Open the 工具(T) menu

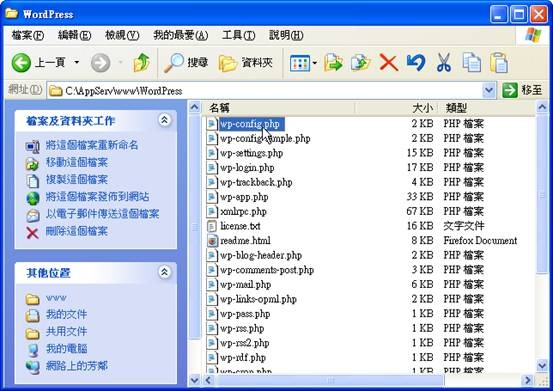point(238,35)
